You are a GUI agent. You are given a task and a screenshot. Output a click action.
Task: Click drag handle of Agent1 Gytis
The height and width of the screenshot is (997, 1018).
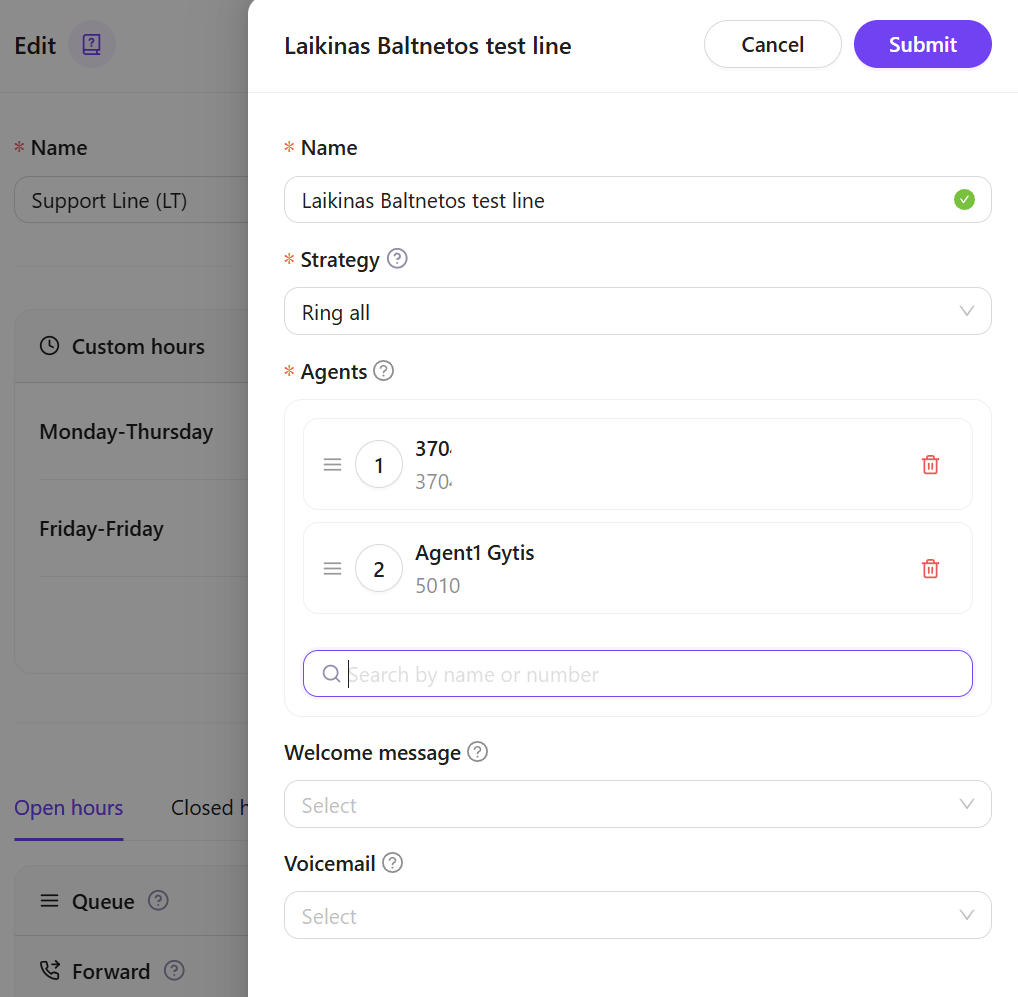tap(333, 569)
